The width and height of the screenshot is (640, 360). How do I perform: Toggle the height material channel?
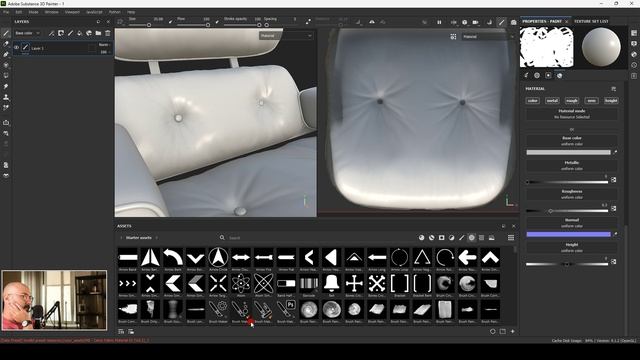coord(611,100)
